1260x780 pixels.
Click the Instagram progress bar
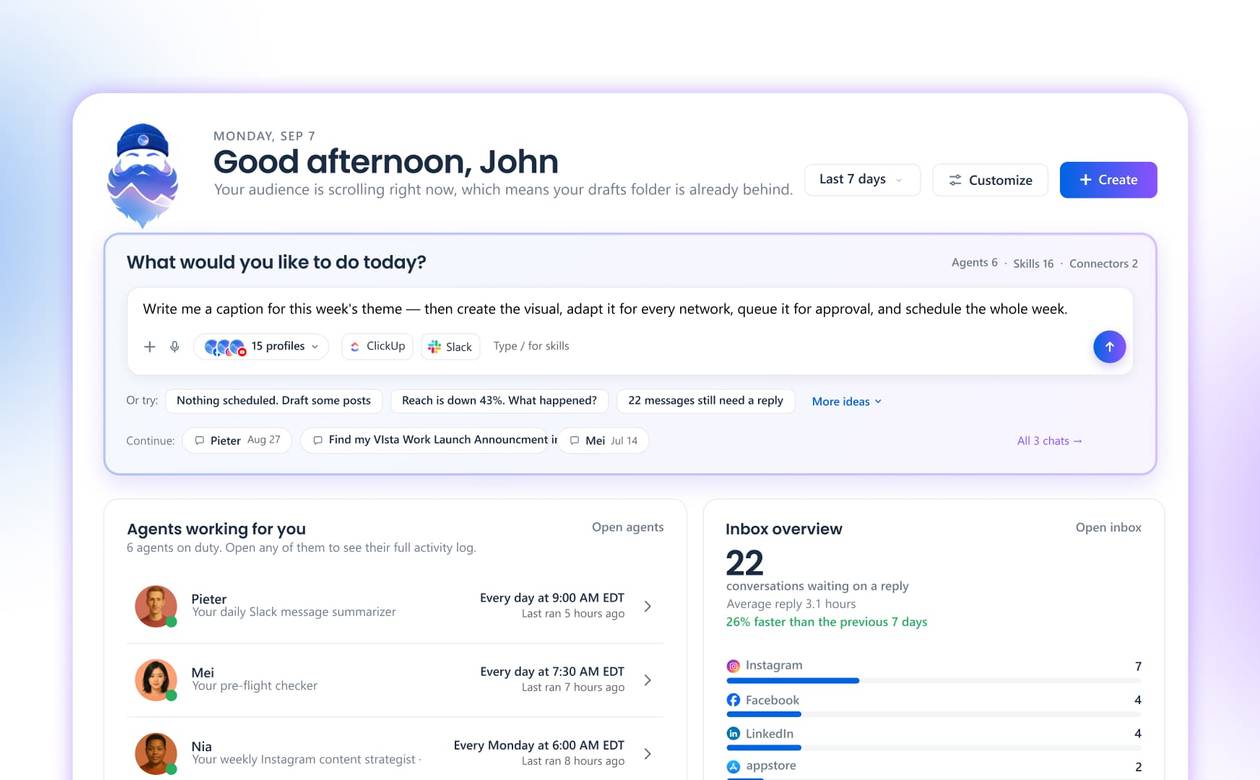coord(934,681)
